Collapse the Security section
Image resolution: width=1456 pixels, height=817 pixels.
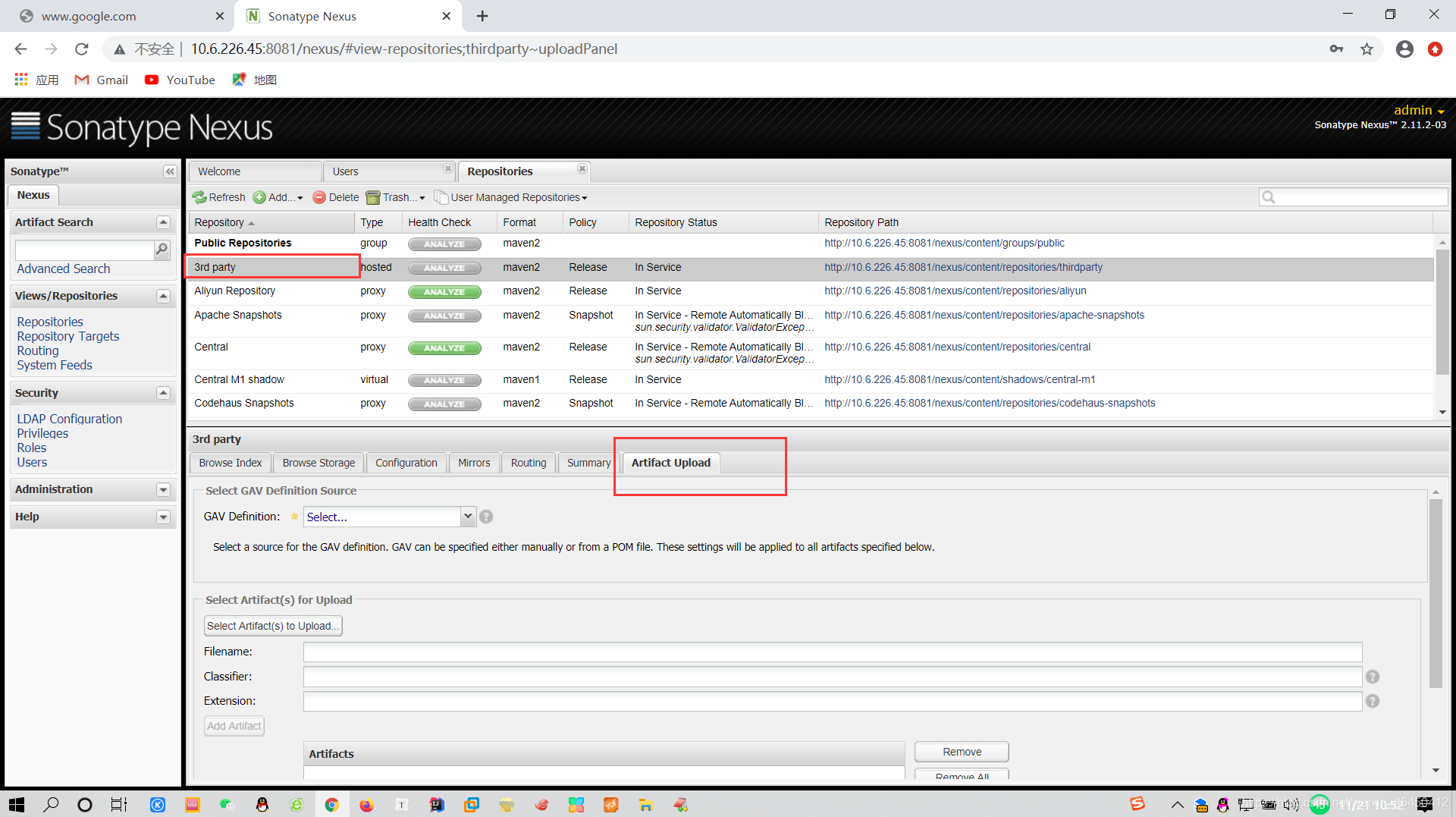coord(163,393)
